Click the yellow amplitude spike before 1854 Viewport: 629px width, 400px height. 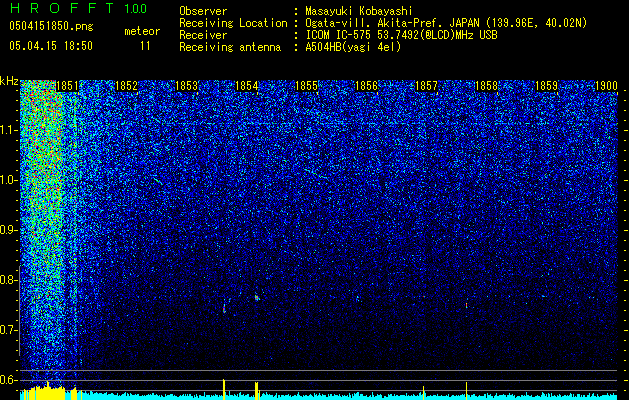tap(224, 389)
